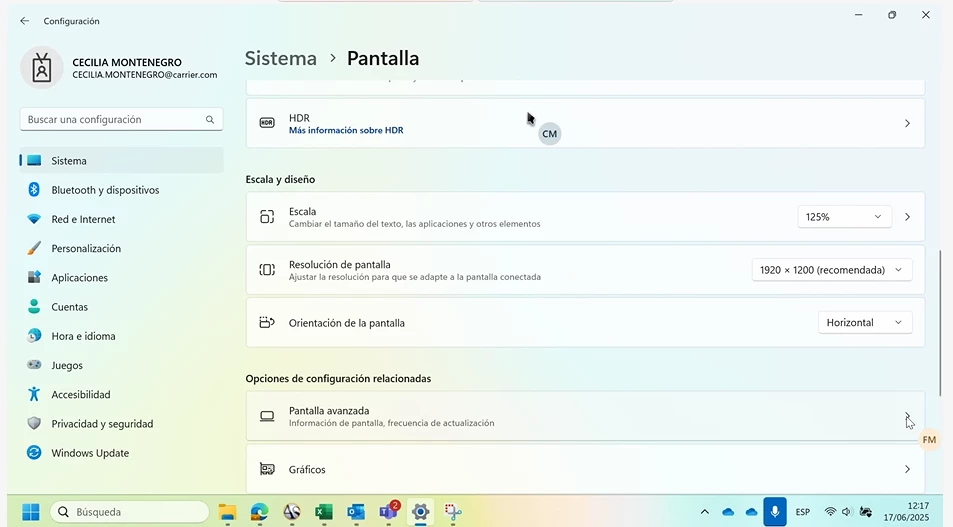Open the Escala 125% dropdown
Screen dimensions: 953x527
(844, 217)
